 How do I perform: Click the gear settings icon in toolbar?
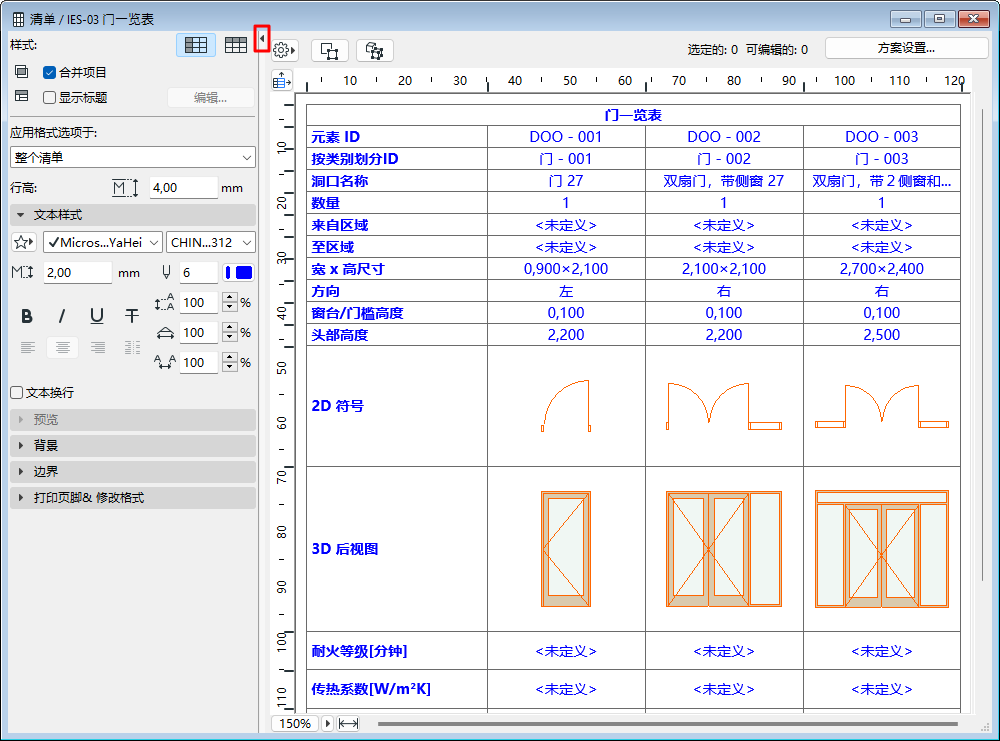282,50
